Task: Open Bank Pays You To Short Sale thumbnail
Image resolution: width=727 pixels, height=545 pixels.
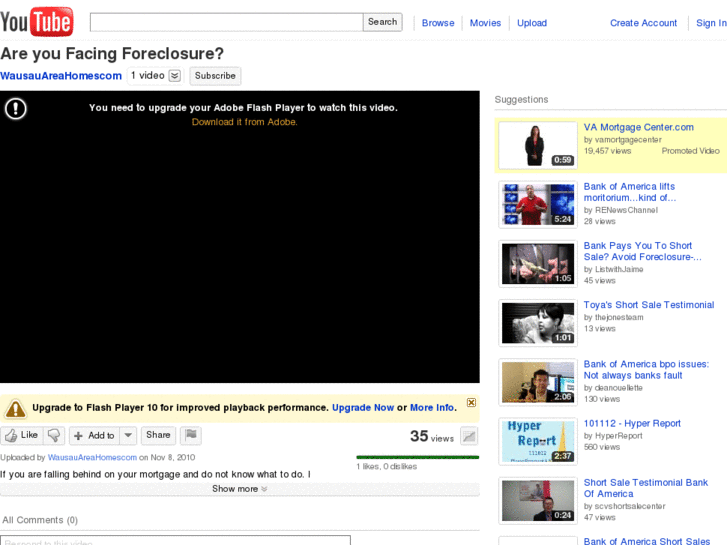Action: 538,264
